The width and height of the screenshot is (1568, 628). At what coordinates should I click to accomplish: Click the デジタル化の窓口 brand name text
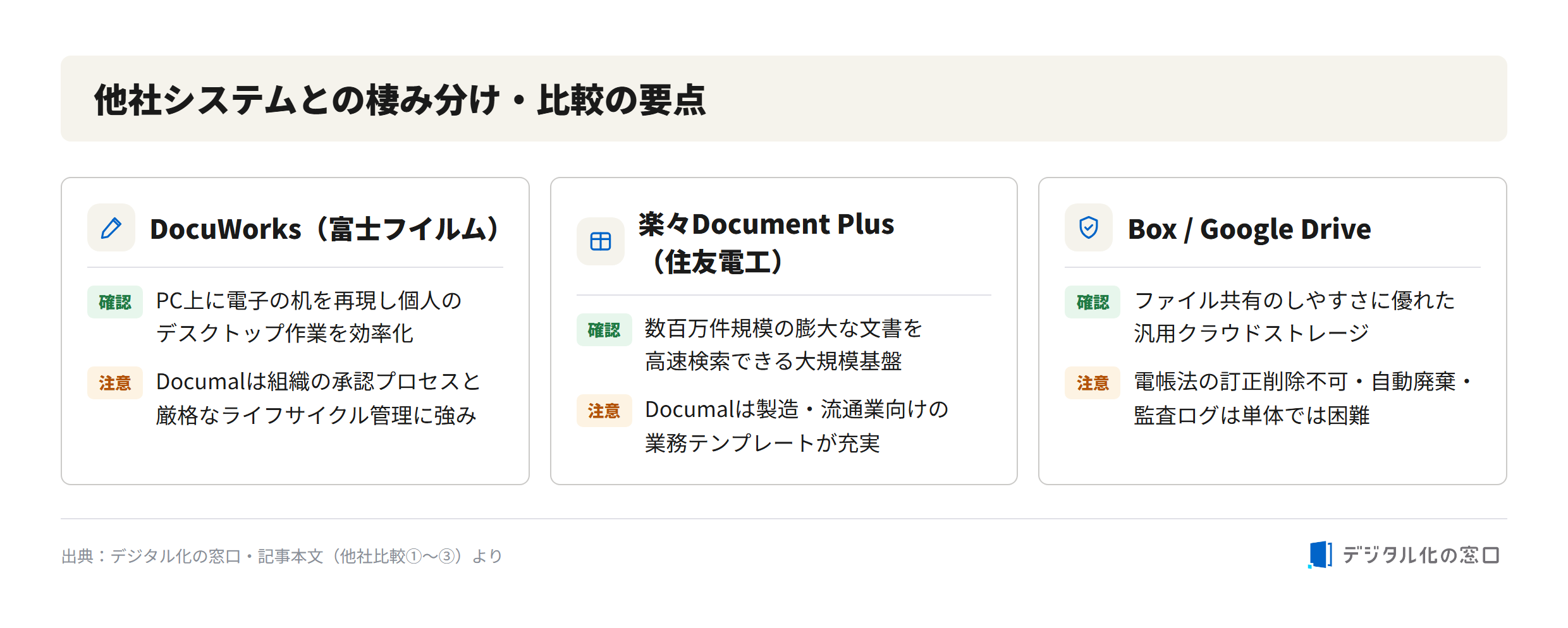point(1421,555)
